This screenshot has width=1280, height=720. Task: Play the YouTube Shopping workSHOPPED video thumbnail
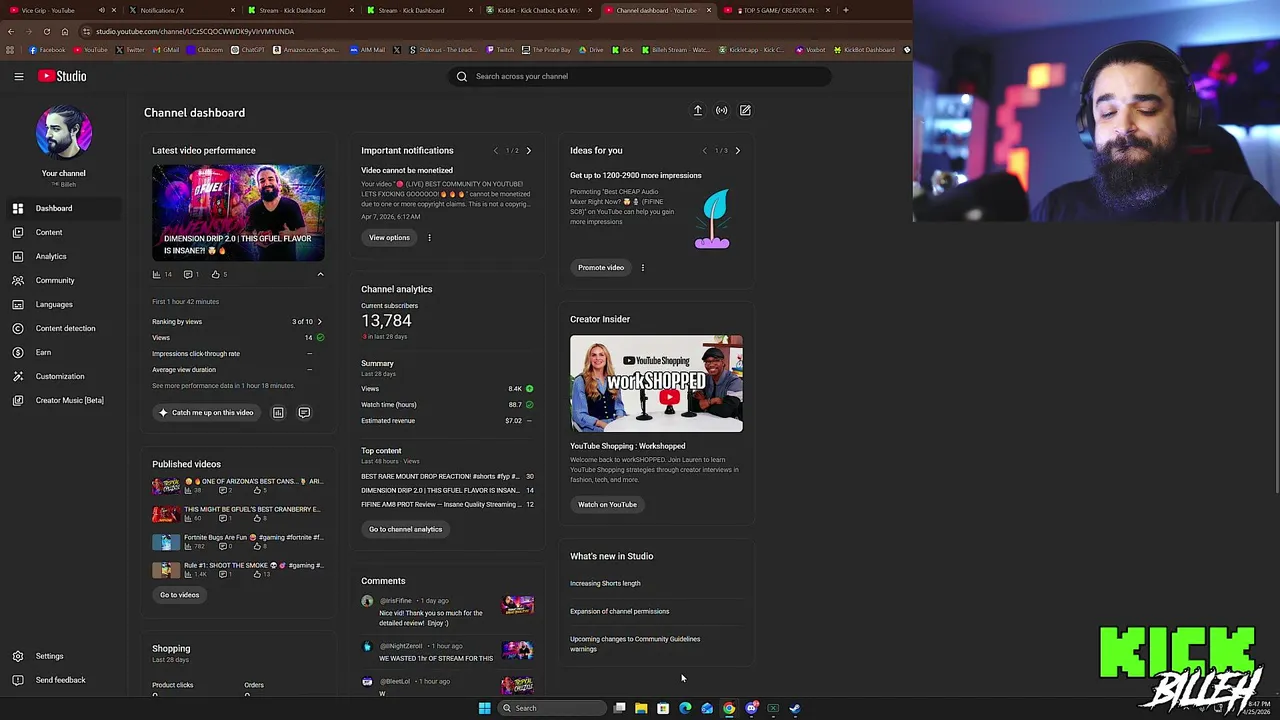click(656, 384)
